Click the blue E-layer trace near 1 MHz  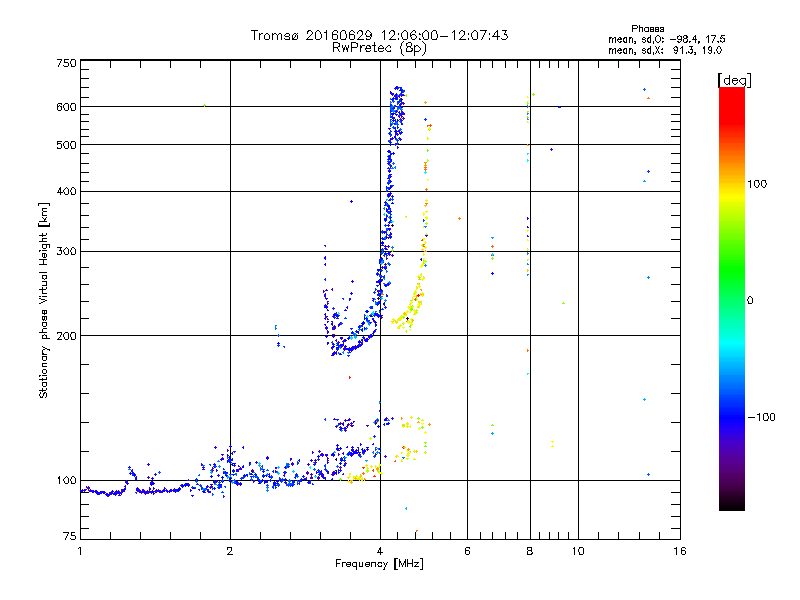point(105,492)
